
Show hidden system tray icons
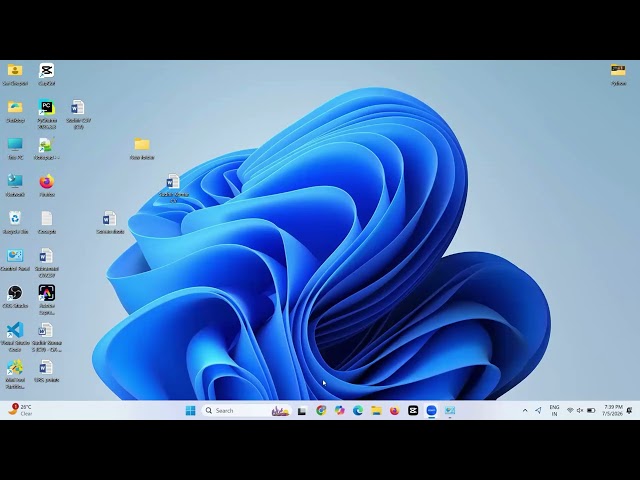(525, 411)
